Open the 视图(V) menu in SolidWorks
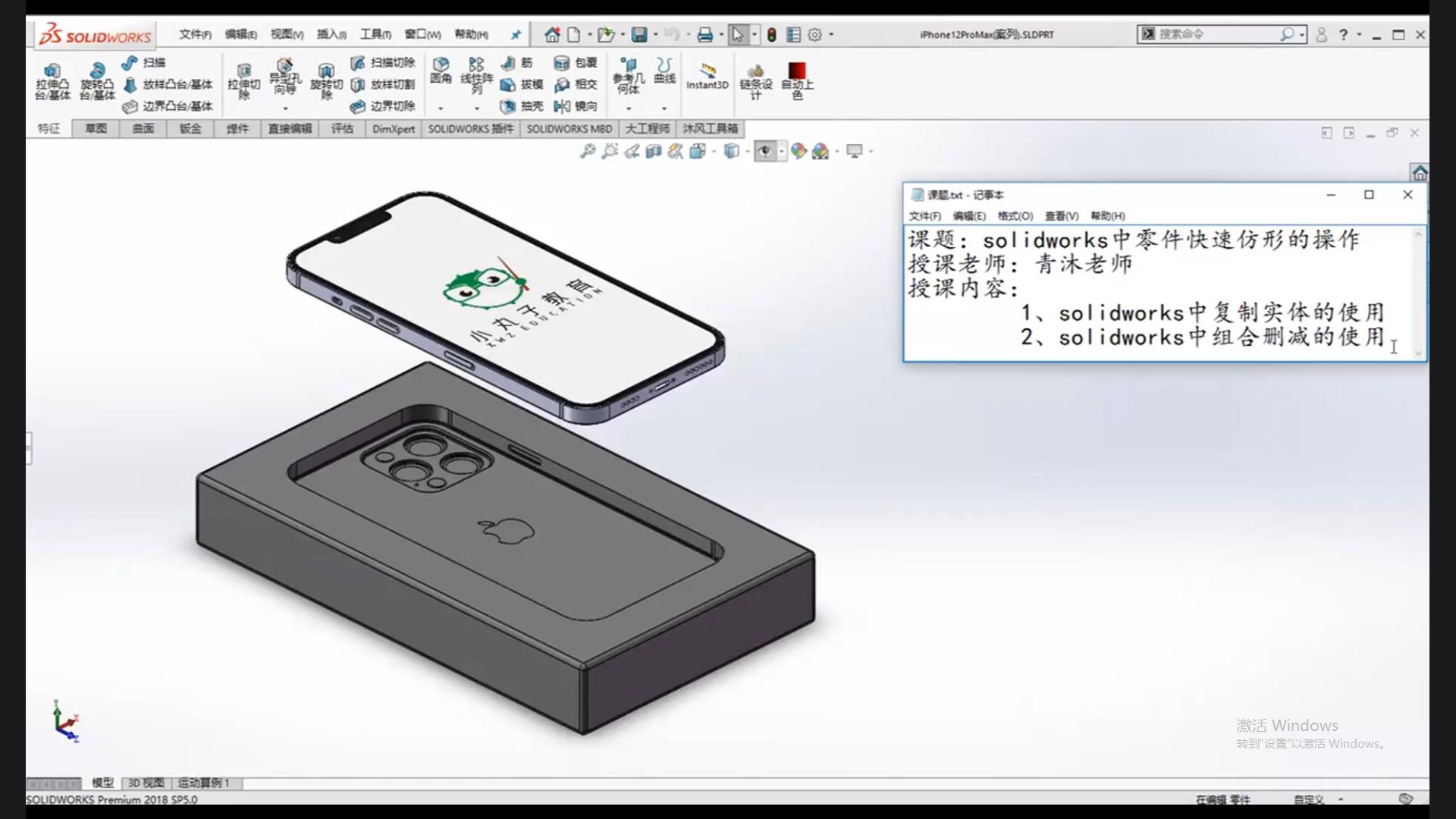Screen dimensions: 1456x819 click(287, 34)
